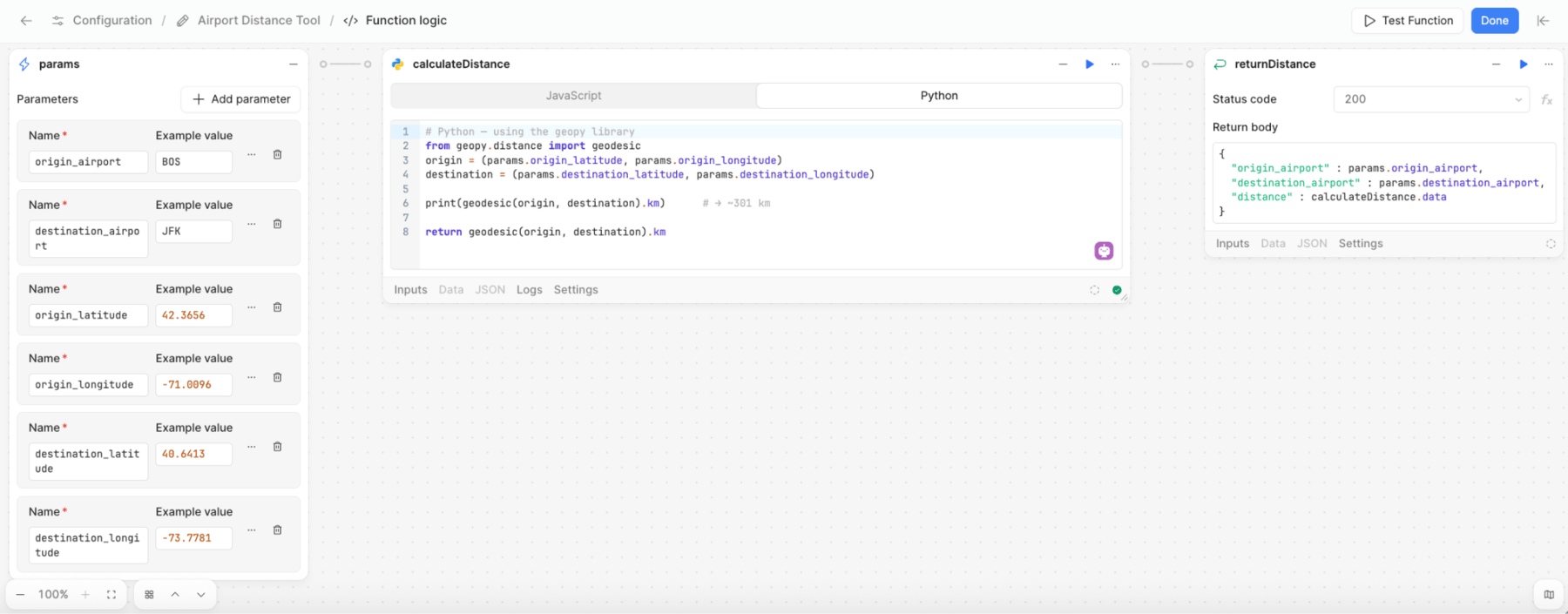This screenshot has width=1568, height=614.
Task: Edit the -73.7781 example value
Action: coord(193,538)
